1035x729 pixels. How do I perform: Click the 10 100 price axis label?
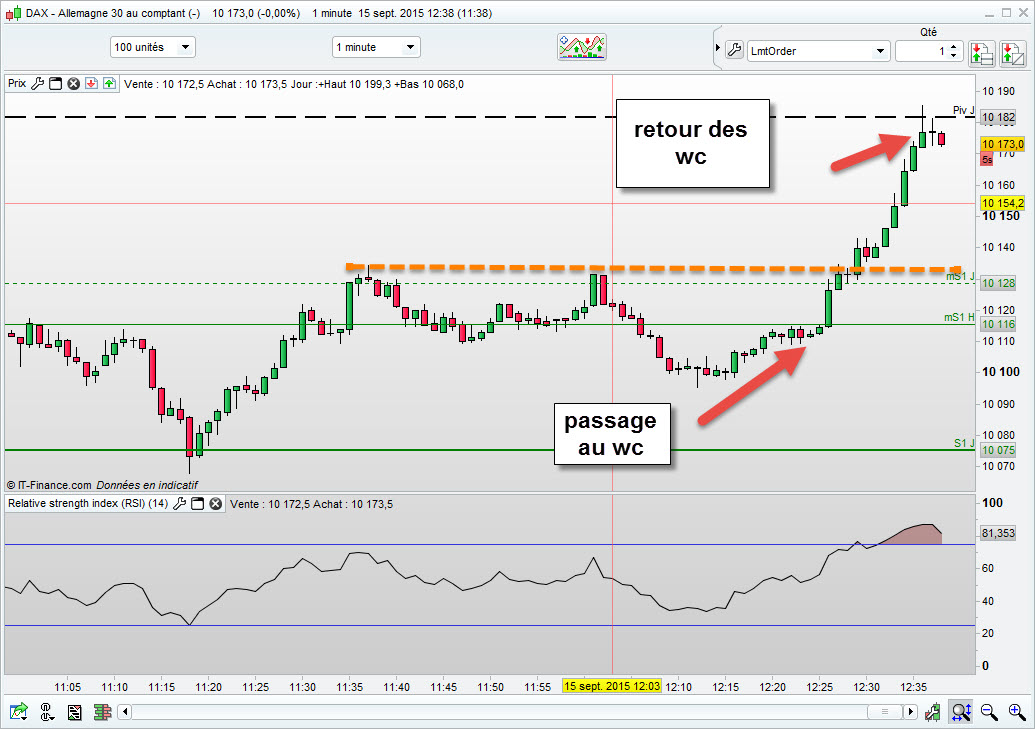click(1001, 372)
